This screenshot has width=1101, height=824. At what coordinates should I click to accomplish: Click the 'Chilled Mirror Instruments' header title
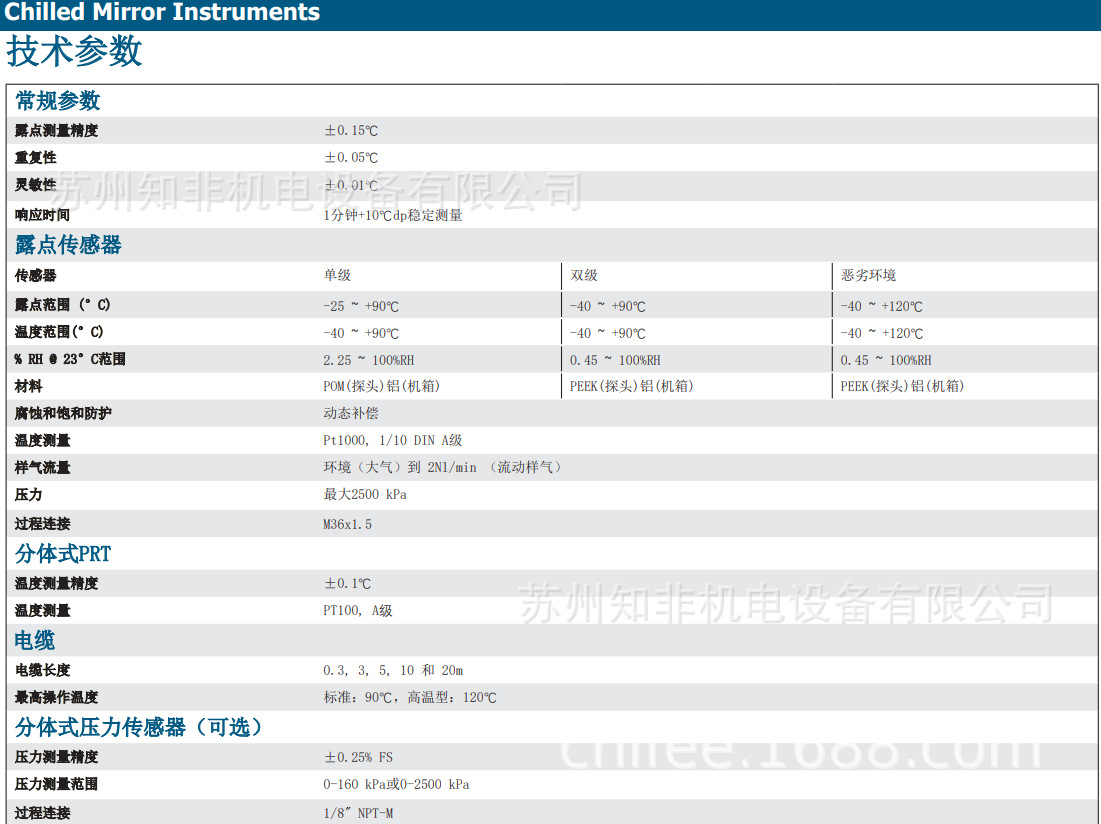(162, 12)
